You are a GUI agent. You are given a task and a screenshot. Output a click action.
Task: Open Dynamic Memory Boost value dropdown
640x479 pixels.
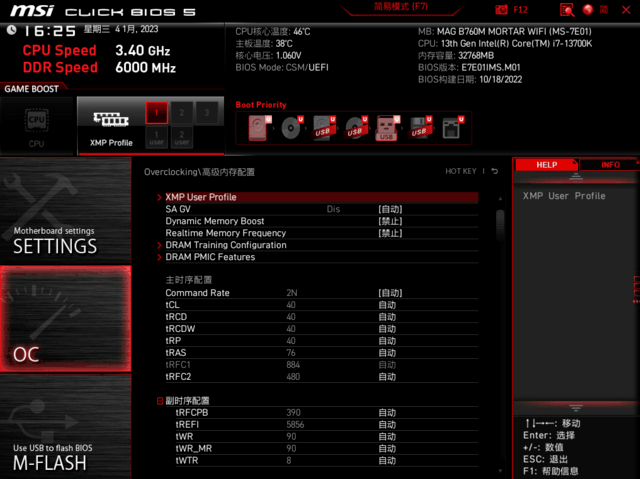(390, 221)
